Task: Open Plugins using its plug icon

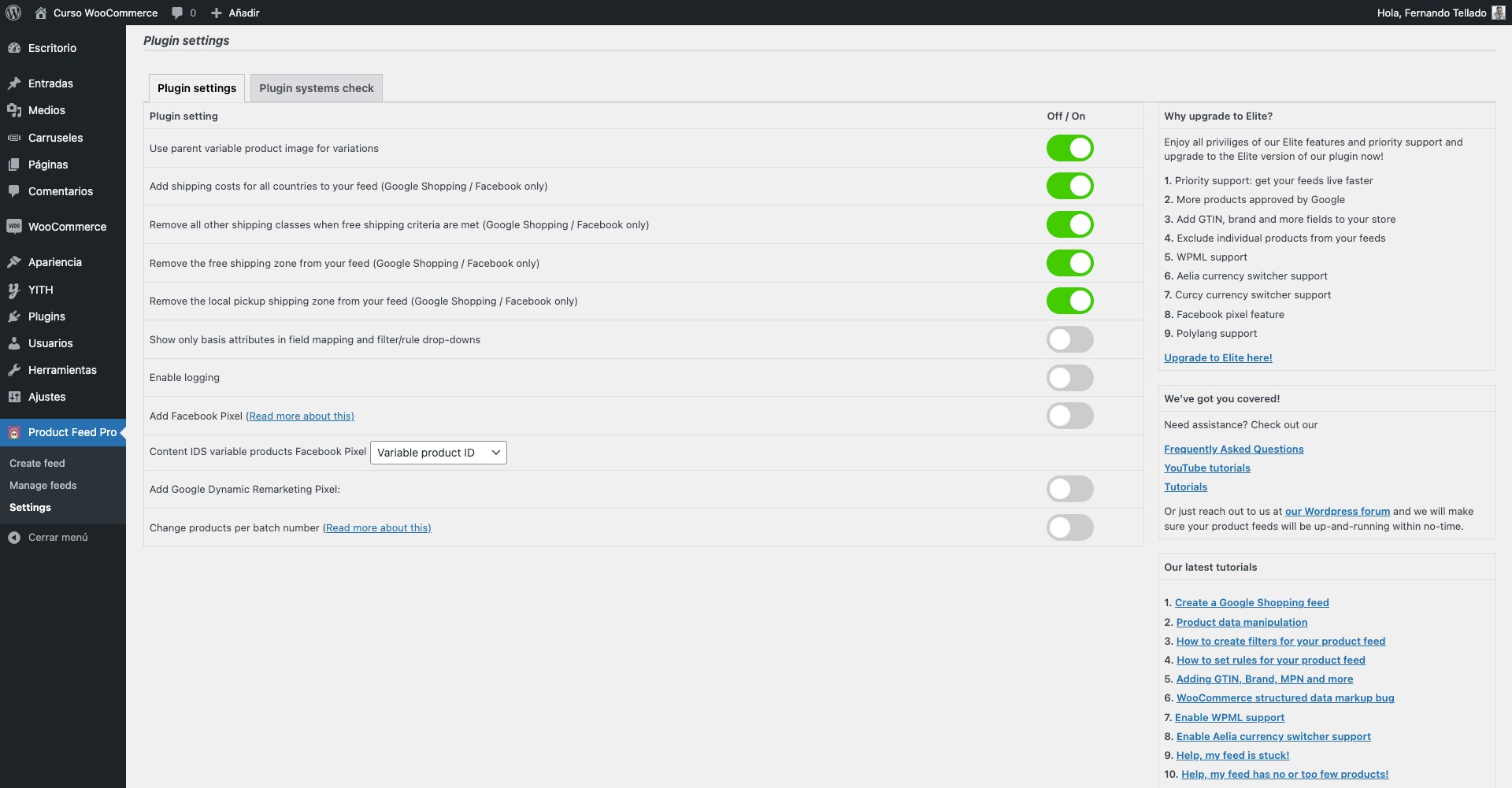Action: click(x=13, y=316)
